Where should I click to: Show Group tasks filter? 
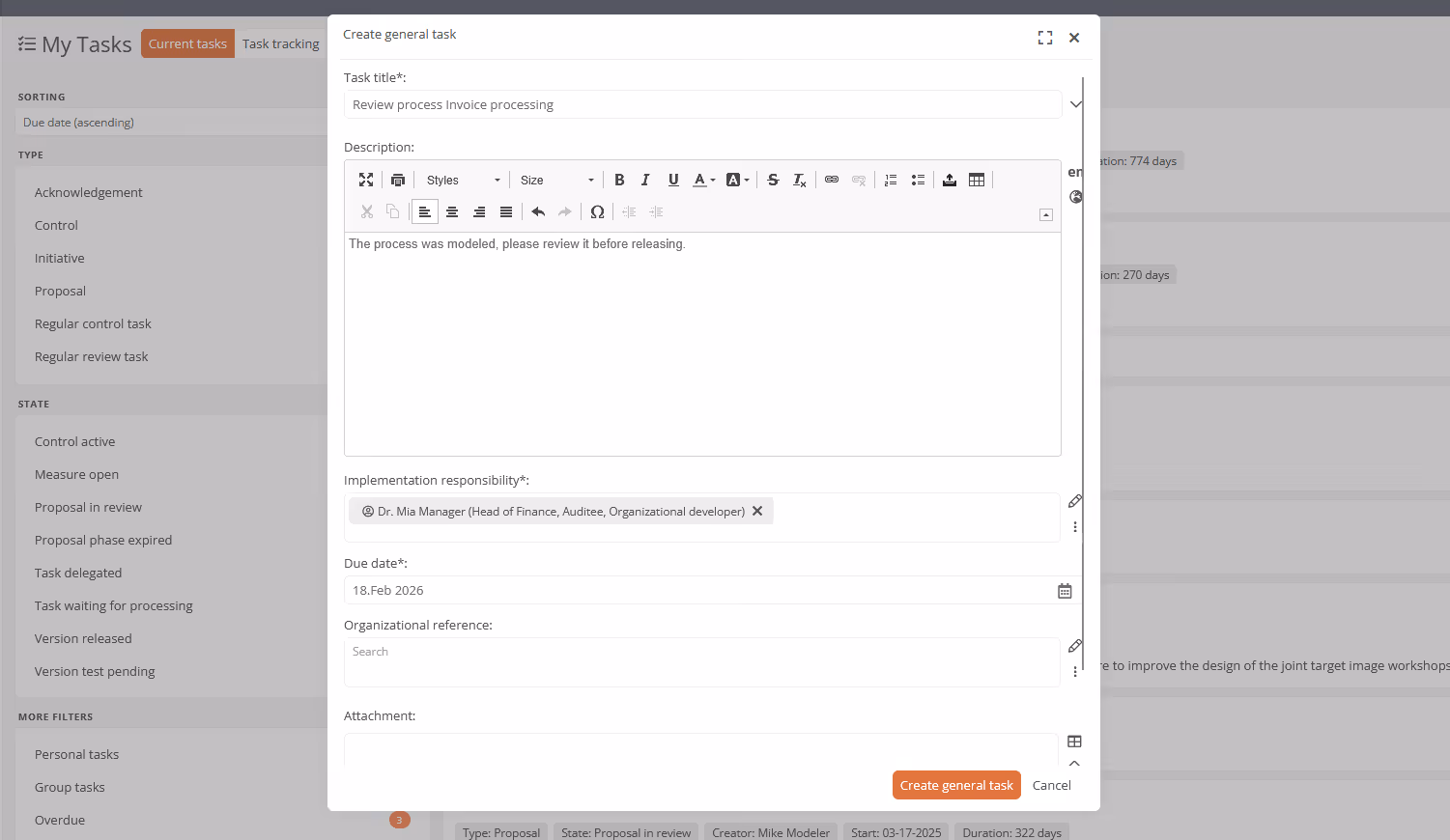(70, 787)
